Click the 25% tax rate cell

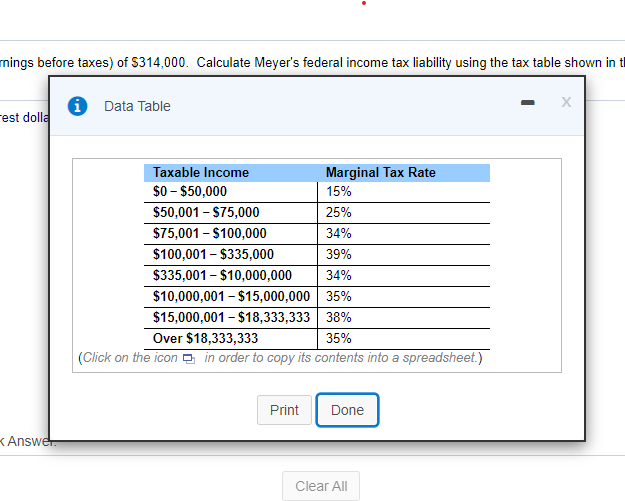tap(404, 213)
